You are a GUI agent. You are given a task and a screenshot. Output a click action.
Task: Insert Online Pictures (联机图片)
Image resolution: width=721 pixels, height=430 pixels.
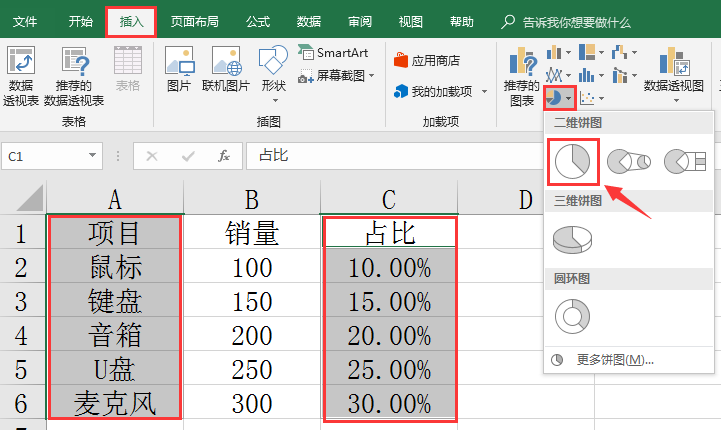pyautogui.click(x=226, y=69)
